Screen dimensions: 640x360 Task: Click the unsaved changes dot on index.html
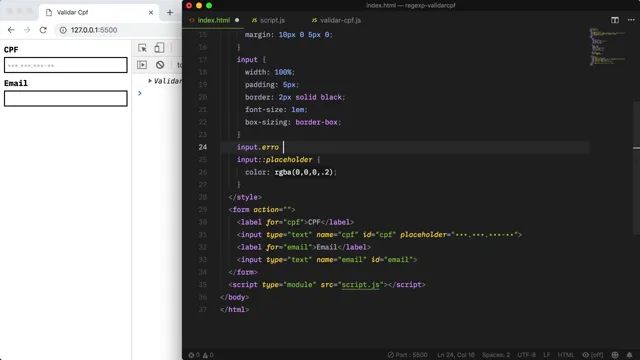237,20
